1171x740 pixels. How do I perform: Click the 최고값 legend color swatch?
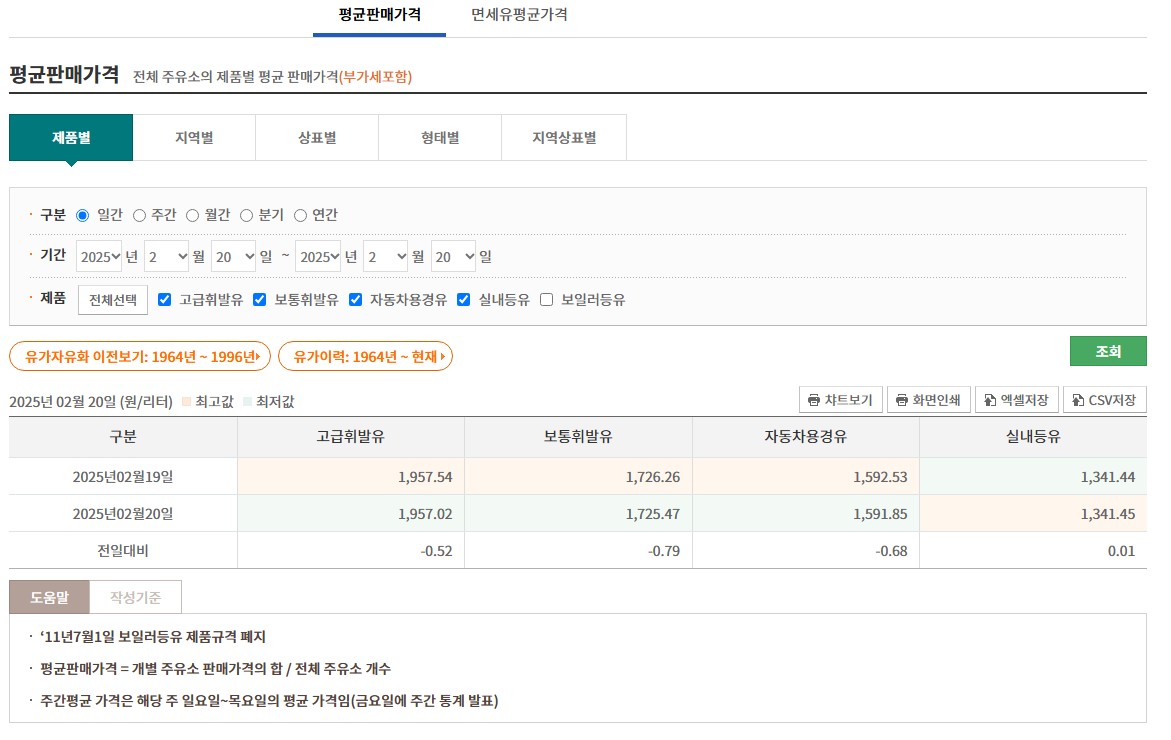click(x=187, y=402)
